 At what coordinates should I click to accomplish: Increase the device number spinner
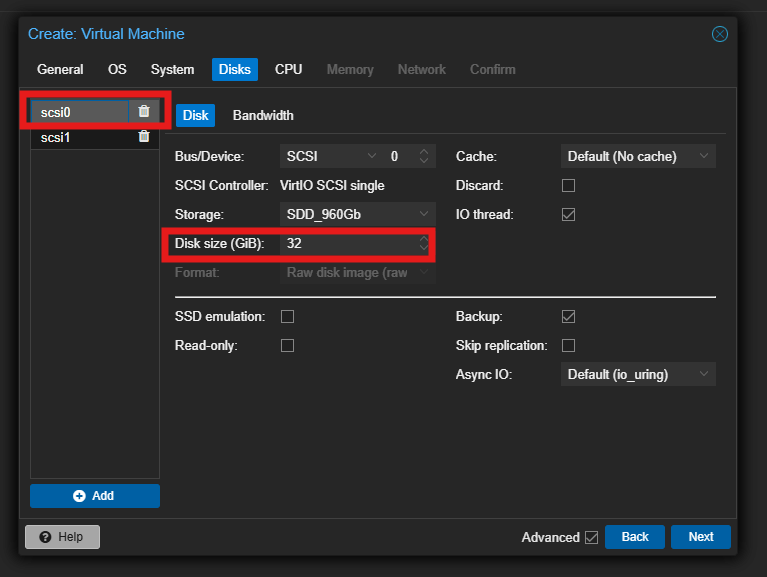pyautogui.click(x=424, y=152)
